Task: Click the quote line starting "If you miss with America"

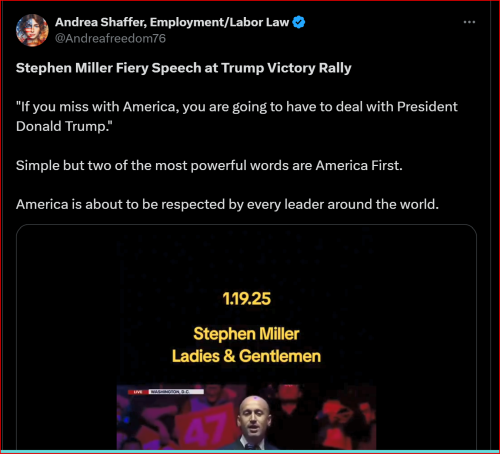Action: tap(237, 107)
